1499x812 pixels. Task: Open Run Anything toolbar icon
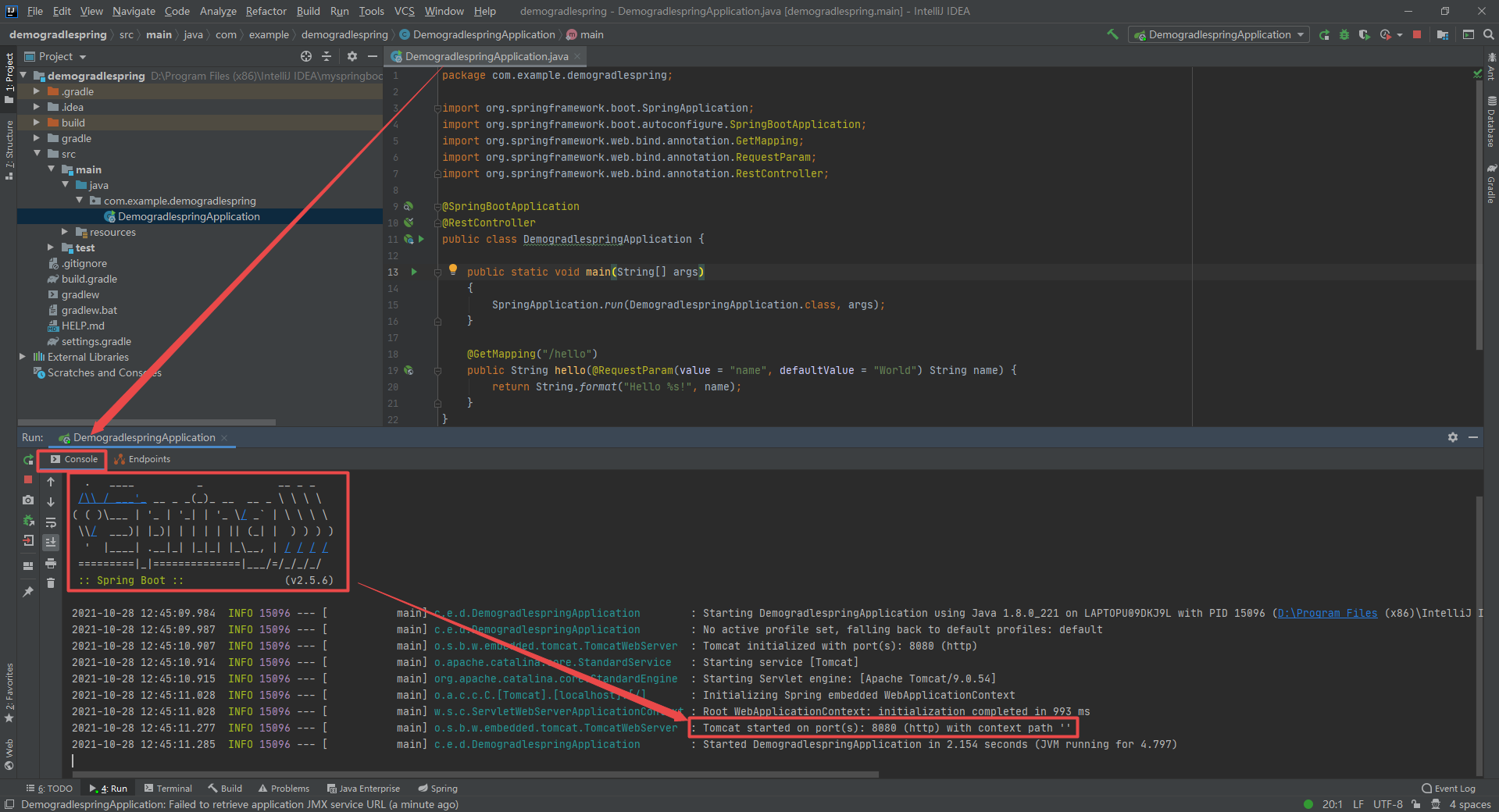(1468, 35)
